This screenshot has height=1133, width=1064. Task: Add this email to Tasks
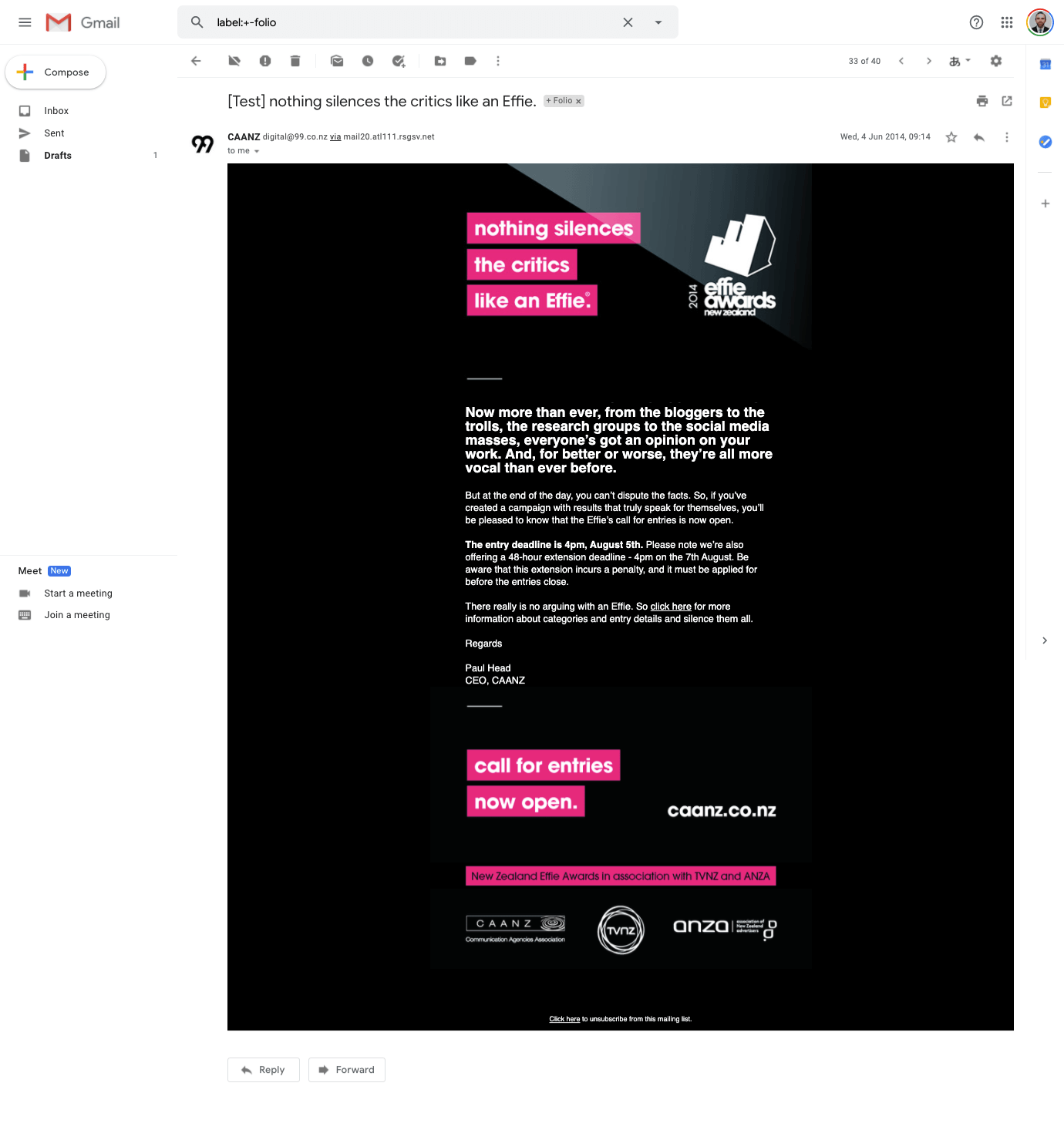click(x=399, y=61)
